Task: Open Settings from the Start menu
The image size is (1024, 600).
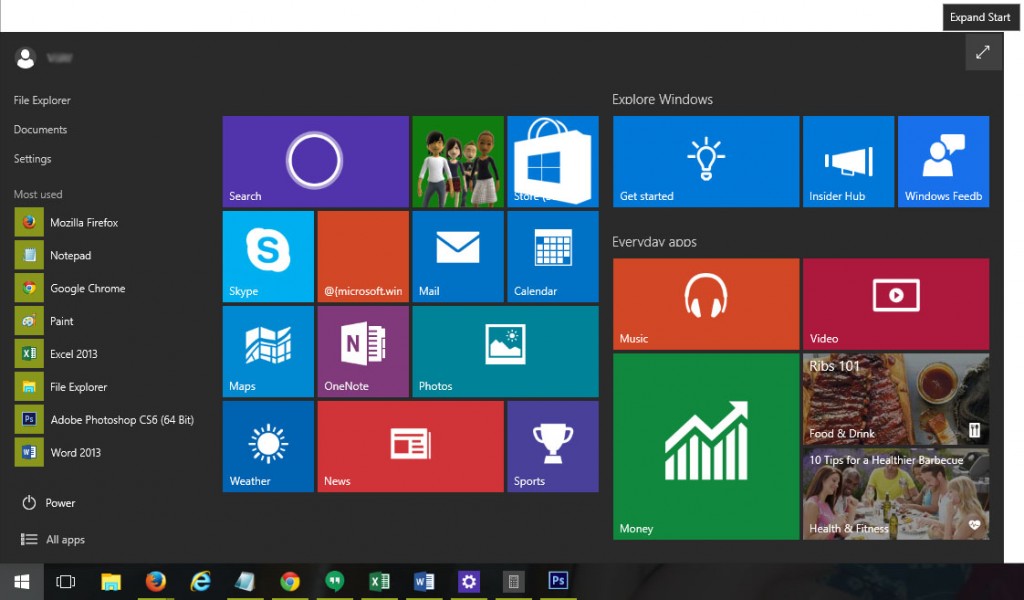Action: pos(32,159)
